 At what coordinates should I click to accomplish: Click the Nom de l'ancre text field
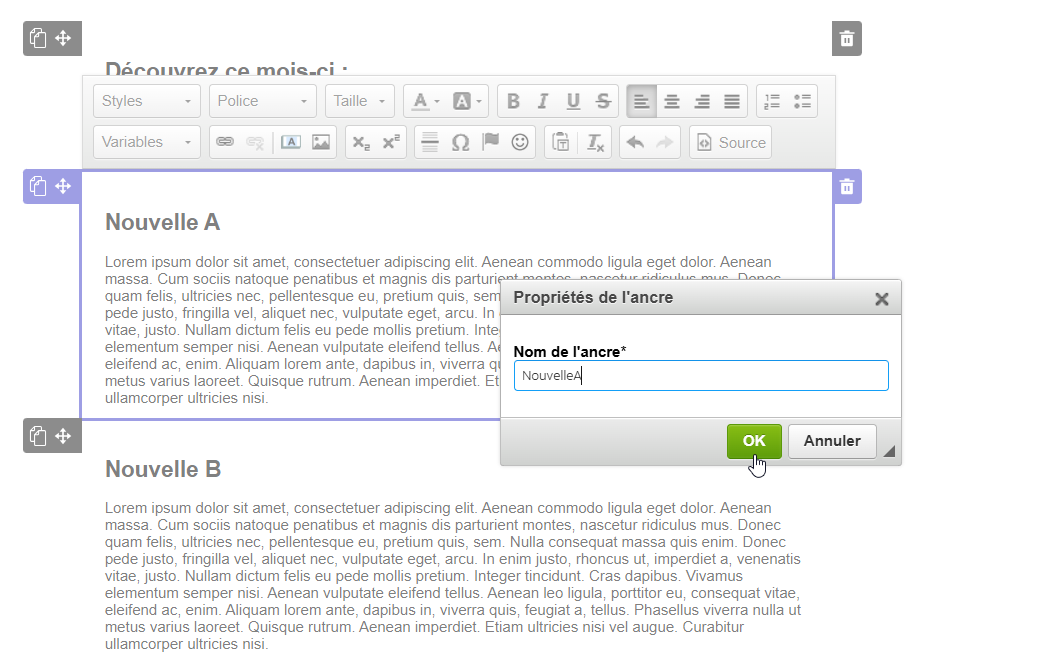pyautogui.click(x=701, y=376)
